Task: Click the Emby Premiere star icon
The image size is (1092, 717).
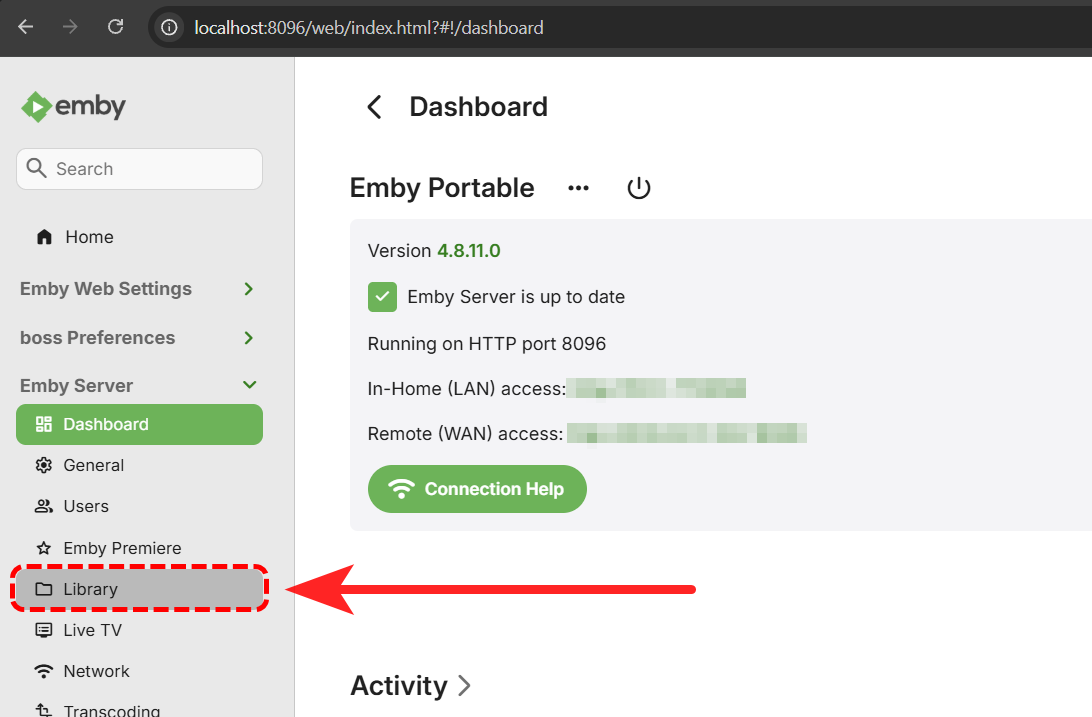Action: 45,548
